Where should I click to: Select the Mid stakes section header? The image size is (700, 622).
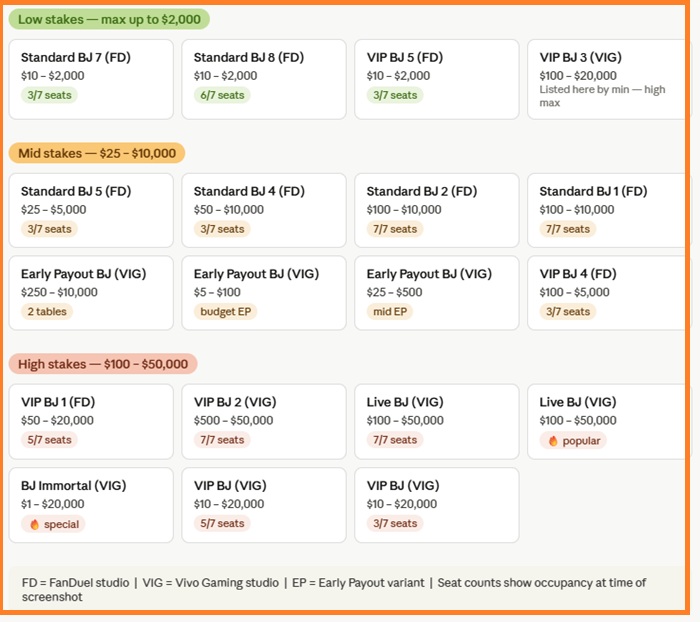coord(96,153)
